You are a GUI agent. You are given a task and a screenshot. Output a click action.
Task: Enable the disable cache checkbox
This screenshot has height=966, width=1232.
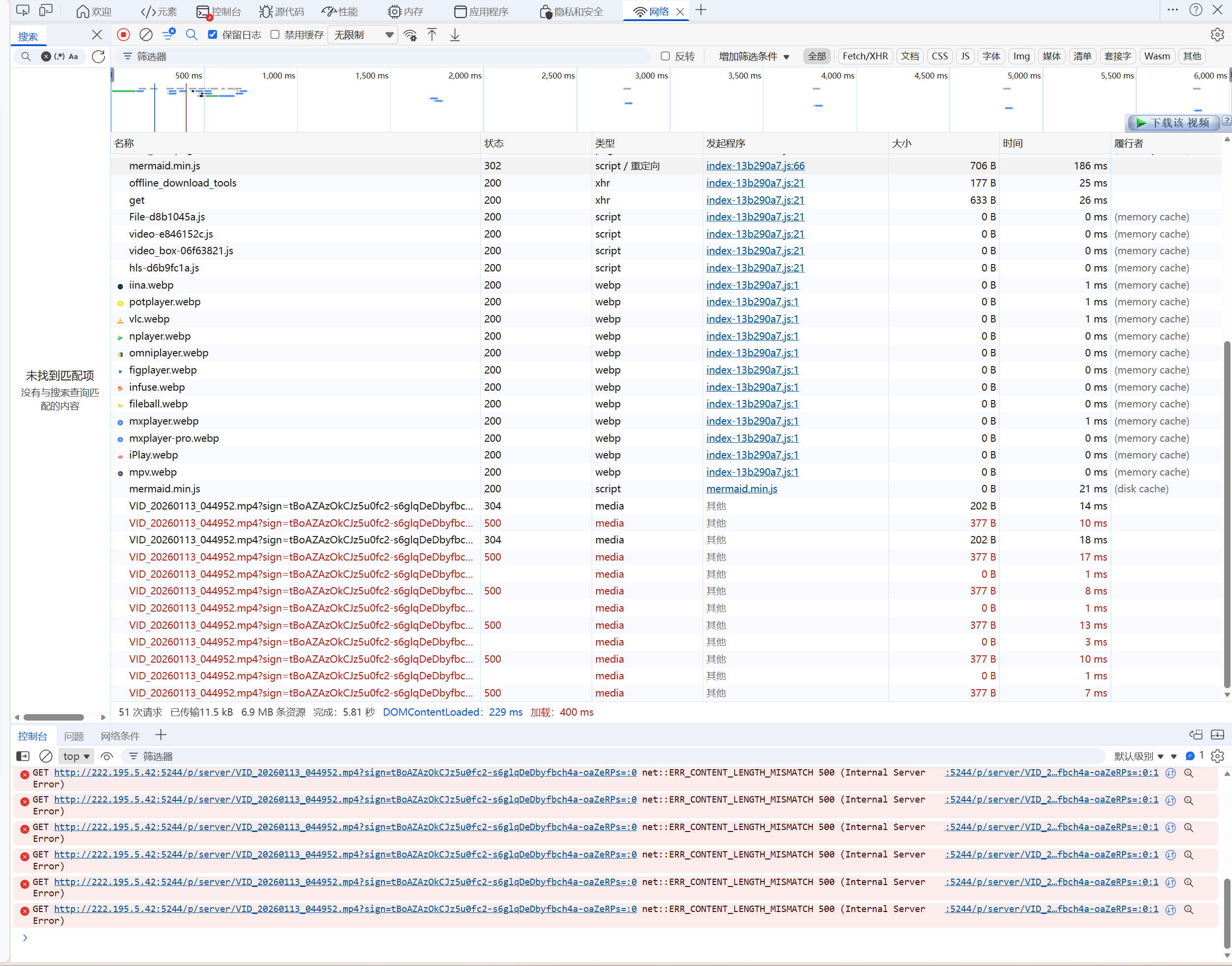[x=275, y=35]
